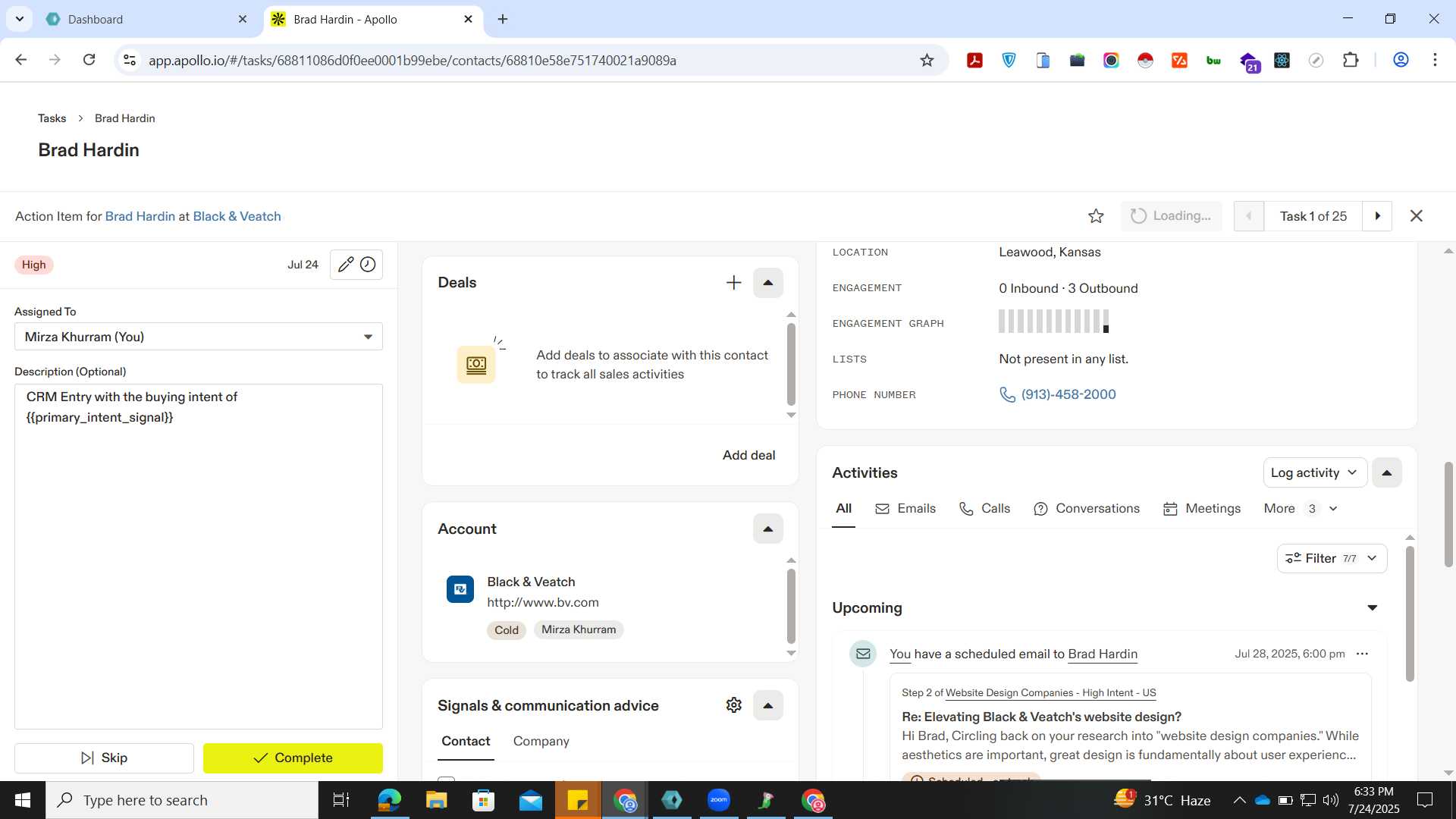
Task: Close the task panel with X
Action: pos(1416,216)
